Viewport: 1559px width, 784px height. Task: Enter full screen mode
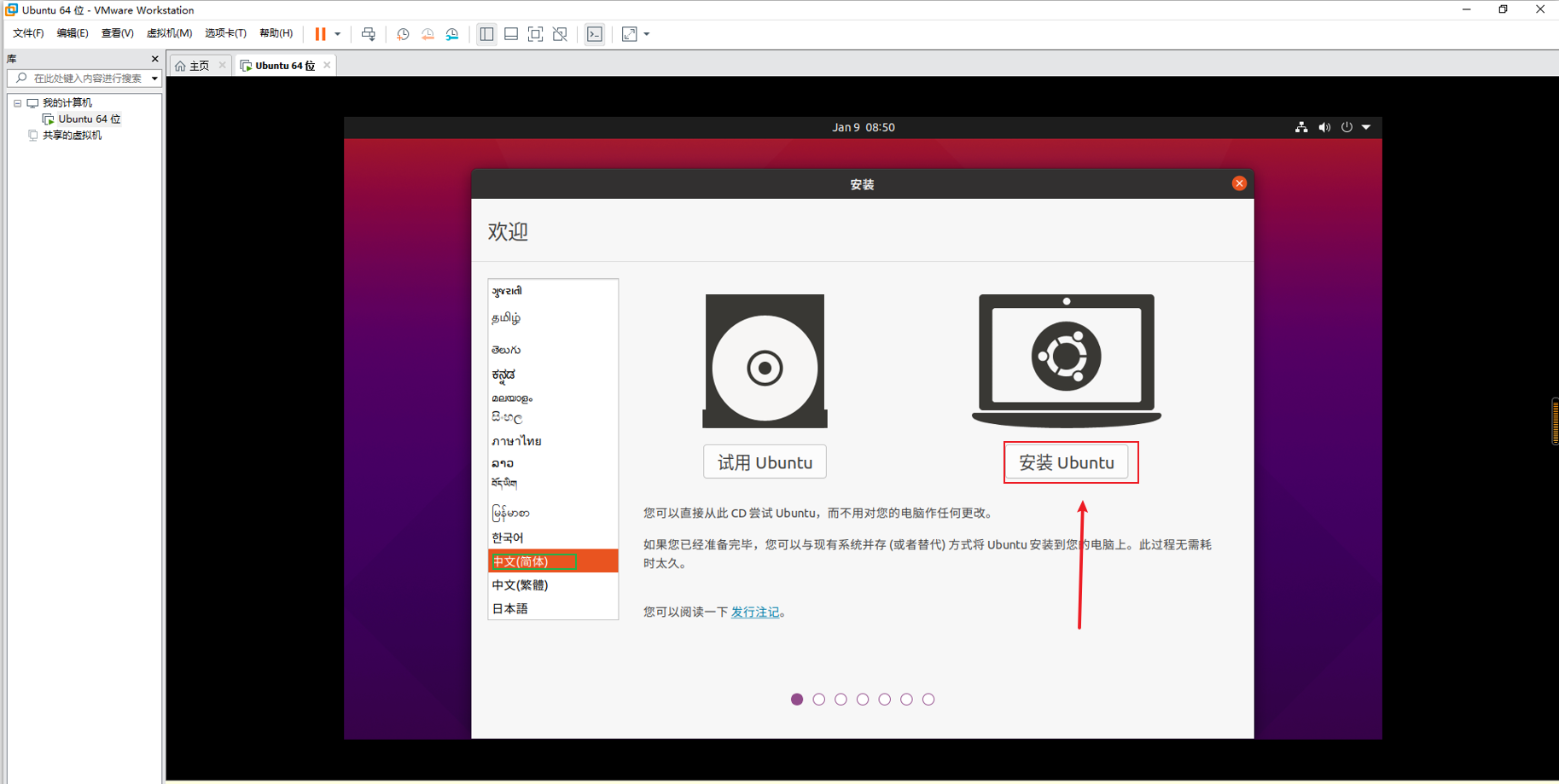[x=535, y=34]
